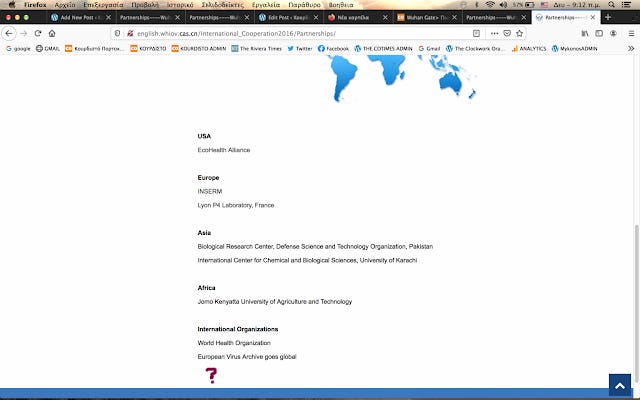This screenshot has height=400, width=640.
Task: Click Jomo Kenyatta University text line
Action: tap(275, 302)
